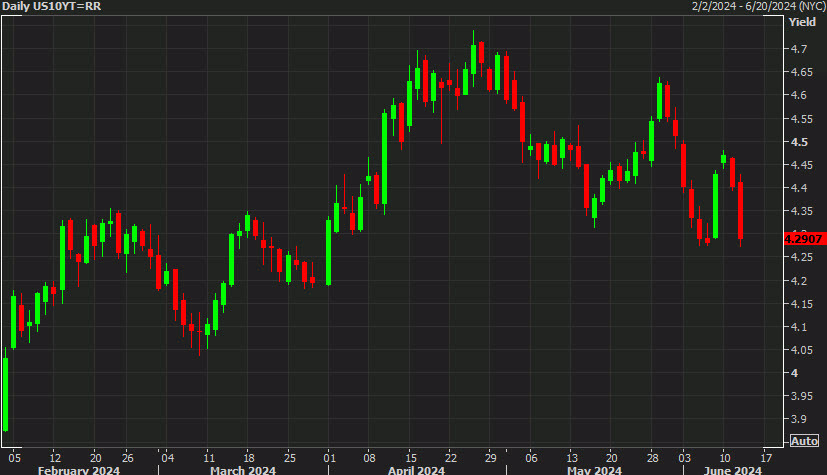Viewport: 827px width, 475px height.
Task: Click the 12 date tick in February
Action: click(55, 458)
